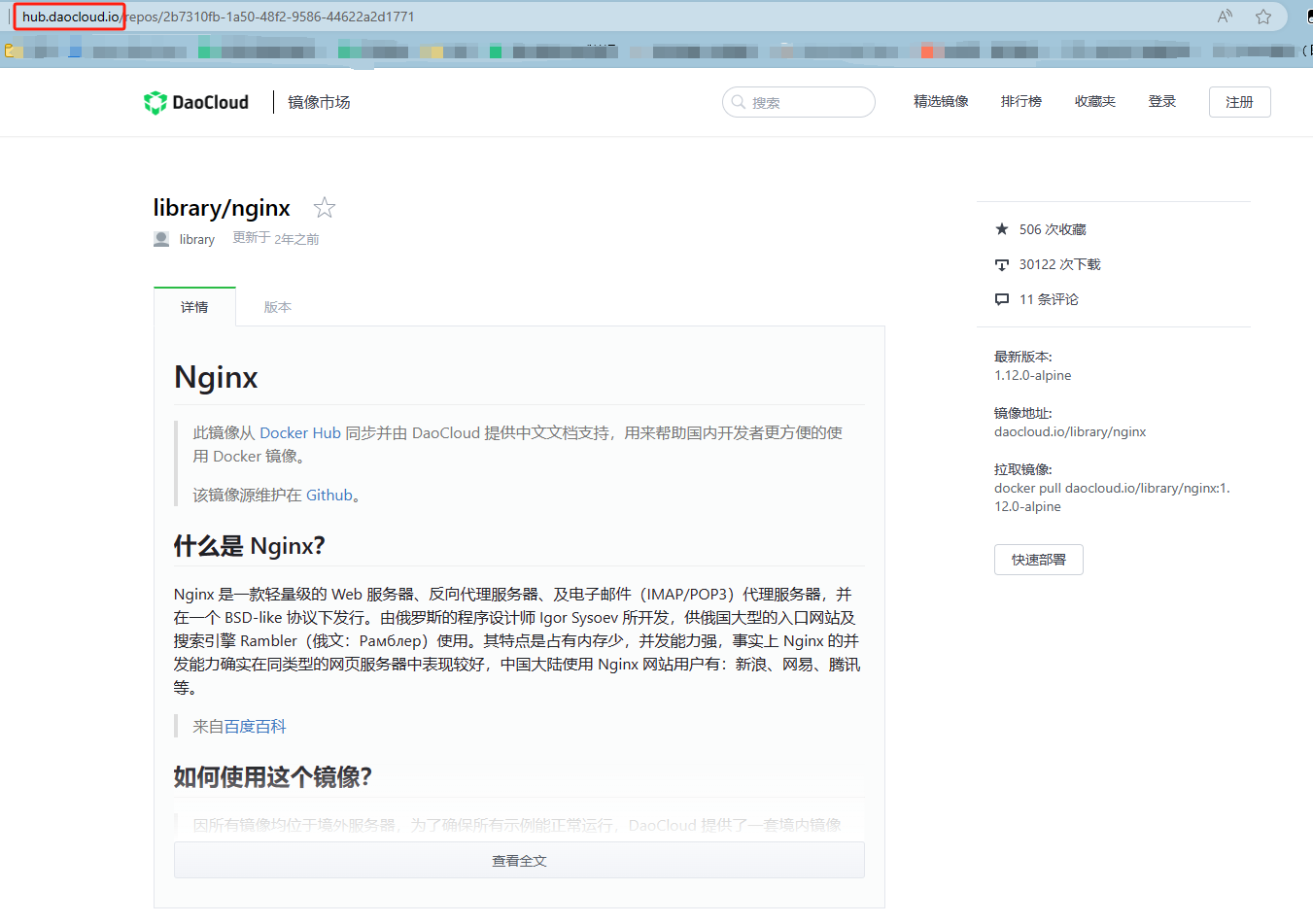Click the 11 条评论 text

coord(1049,299)
